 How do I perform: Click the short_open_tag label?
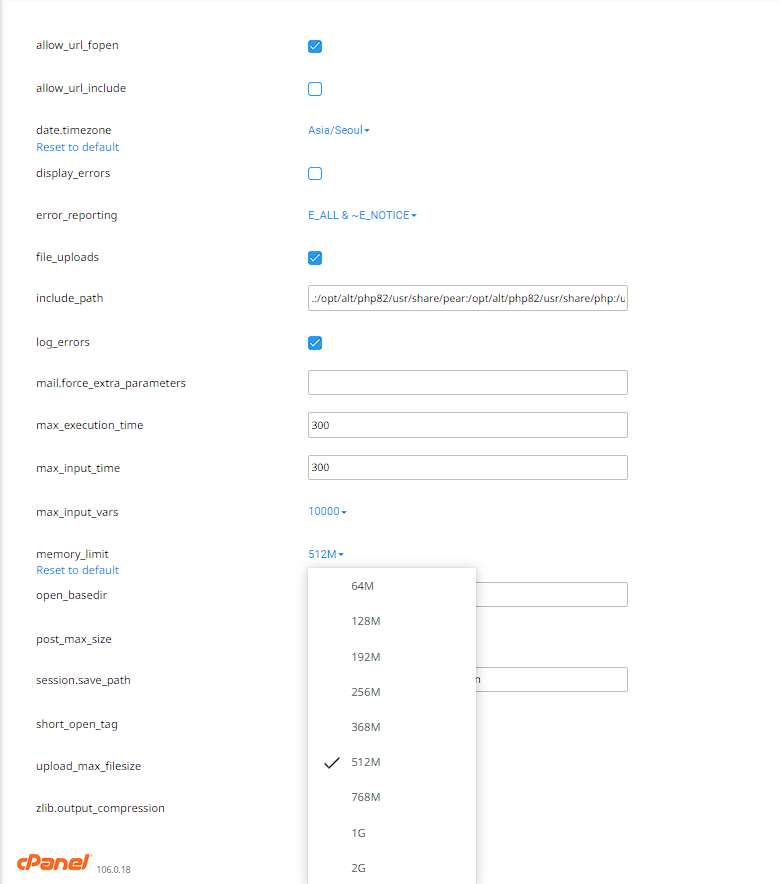(77, 724)
